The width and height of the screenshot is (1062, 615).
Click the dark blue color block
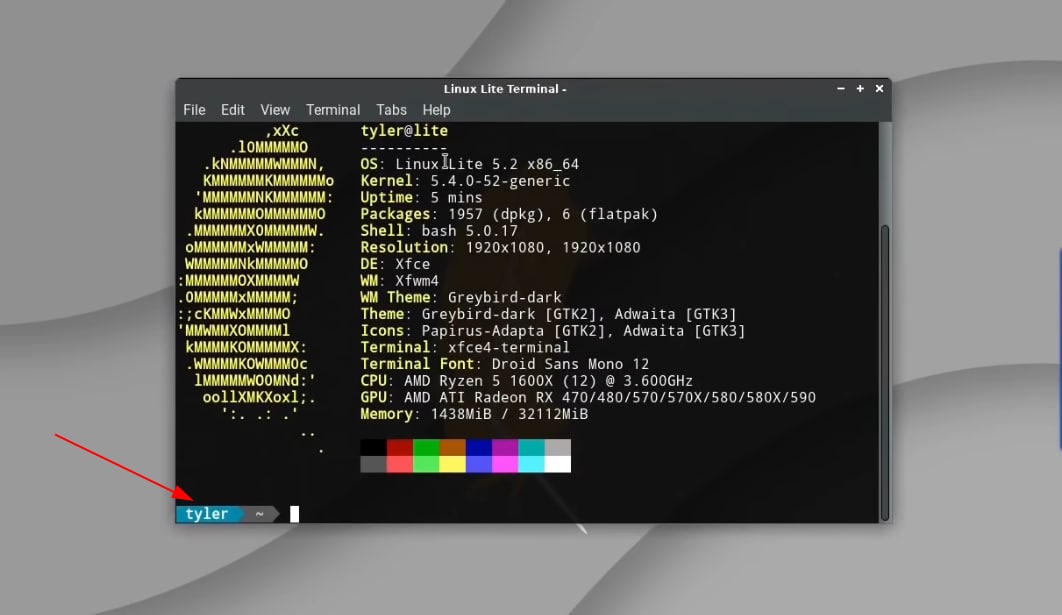[479, 447]
